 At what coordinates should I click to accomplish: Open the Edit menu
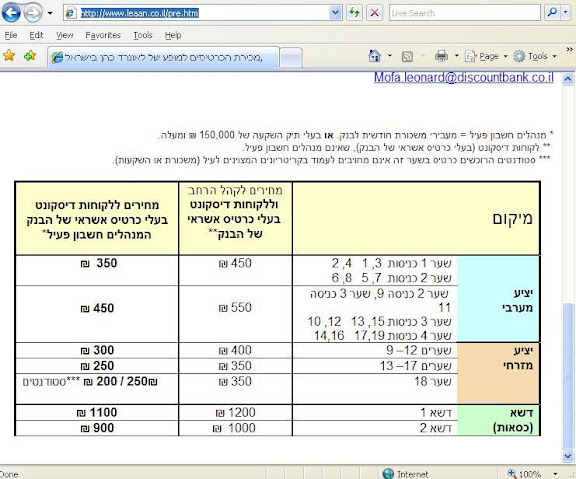[x=36, y=35]
